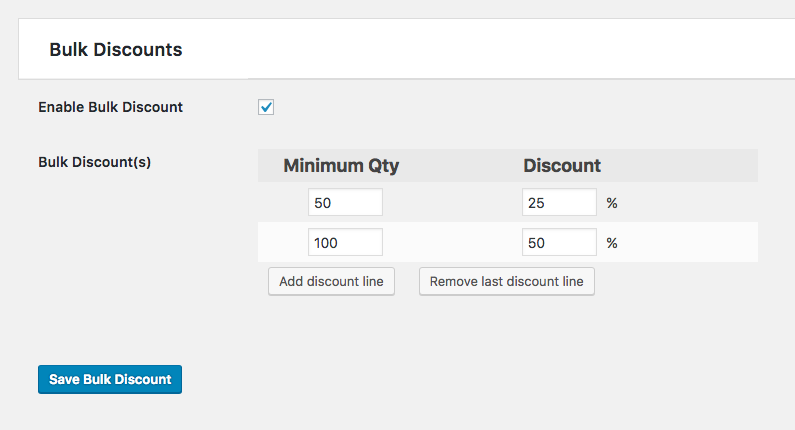Screen dimensions: 795x430
Task: Click the Discount column header
Action: point(562,166)
